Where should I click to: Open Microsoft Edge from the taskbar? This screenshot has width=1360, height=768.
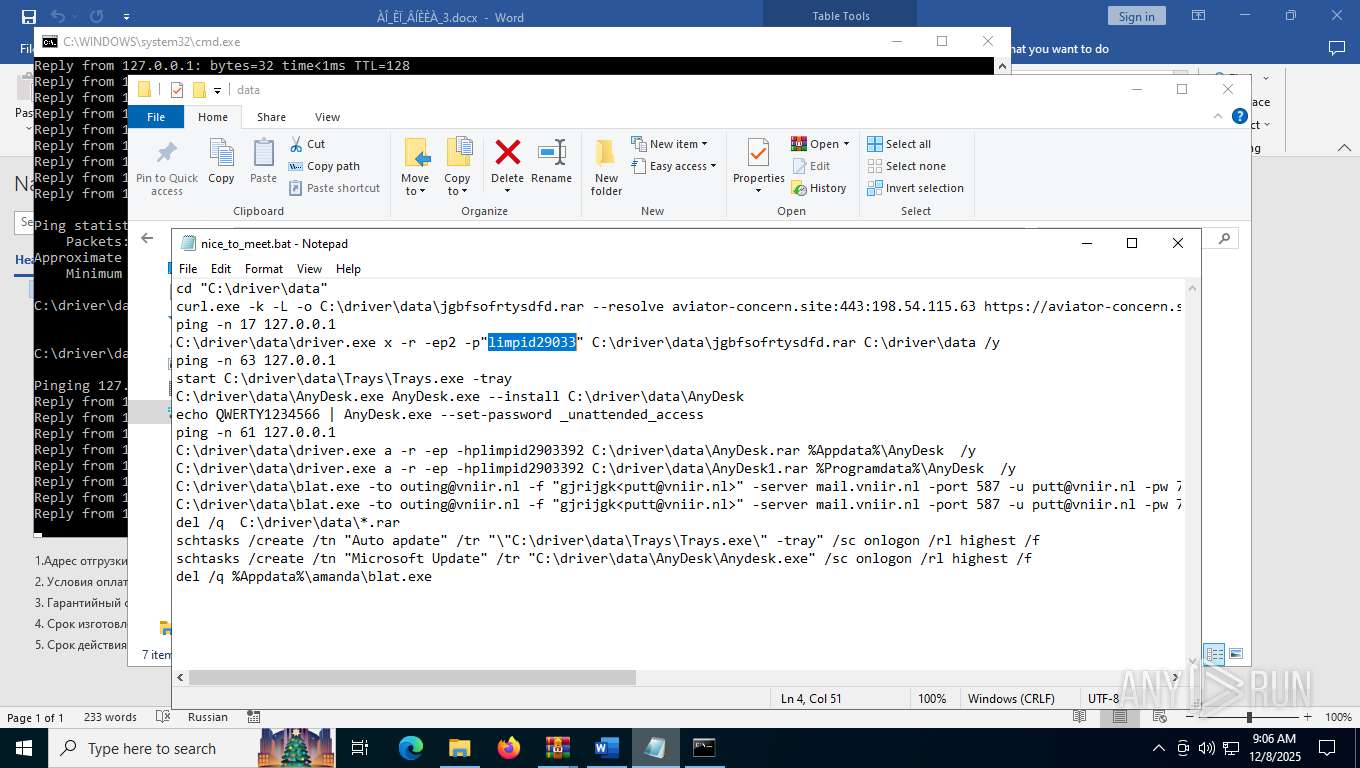[411, 748]
